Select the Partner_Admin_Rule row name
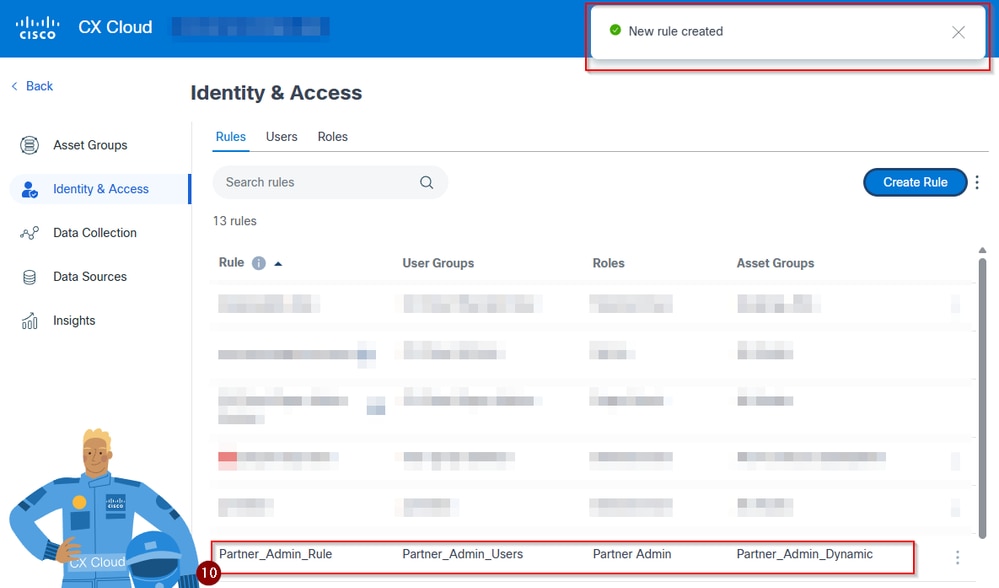The width and height of the screenshot is (999, 588). pyautogui.click(x=275, y=554)
